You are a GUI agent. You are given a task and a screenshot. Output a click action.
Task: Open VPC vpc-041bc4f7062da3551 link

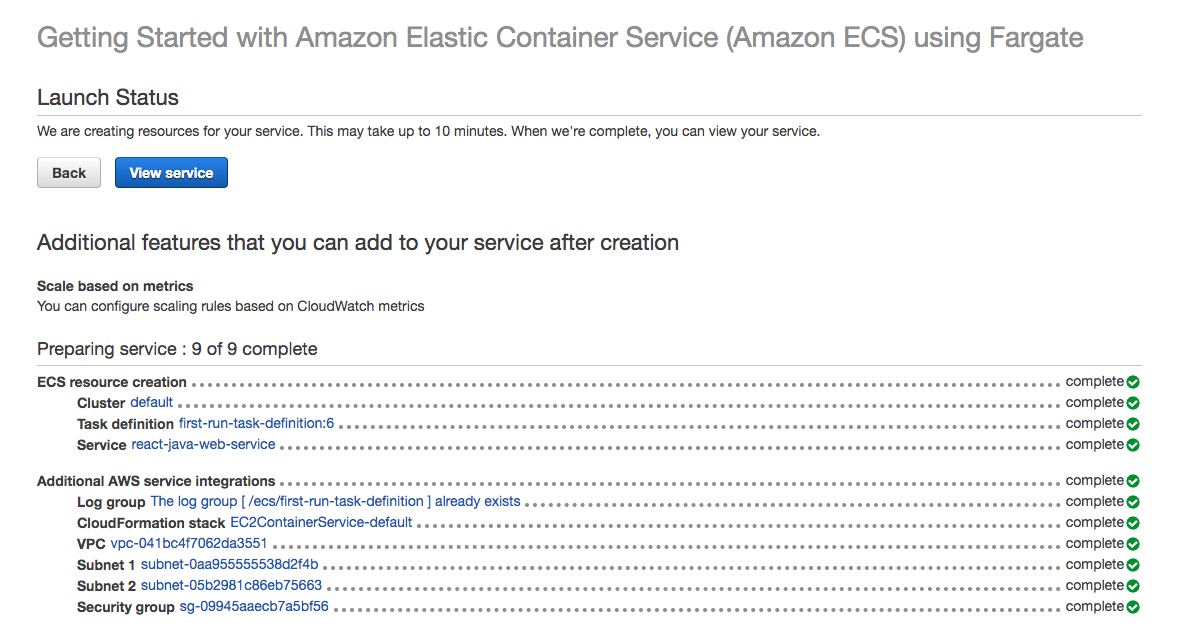pyautogui.click(x=188, y=543)
